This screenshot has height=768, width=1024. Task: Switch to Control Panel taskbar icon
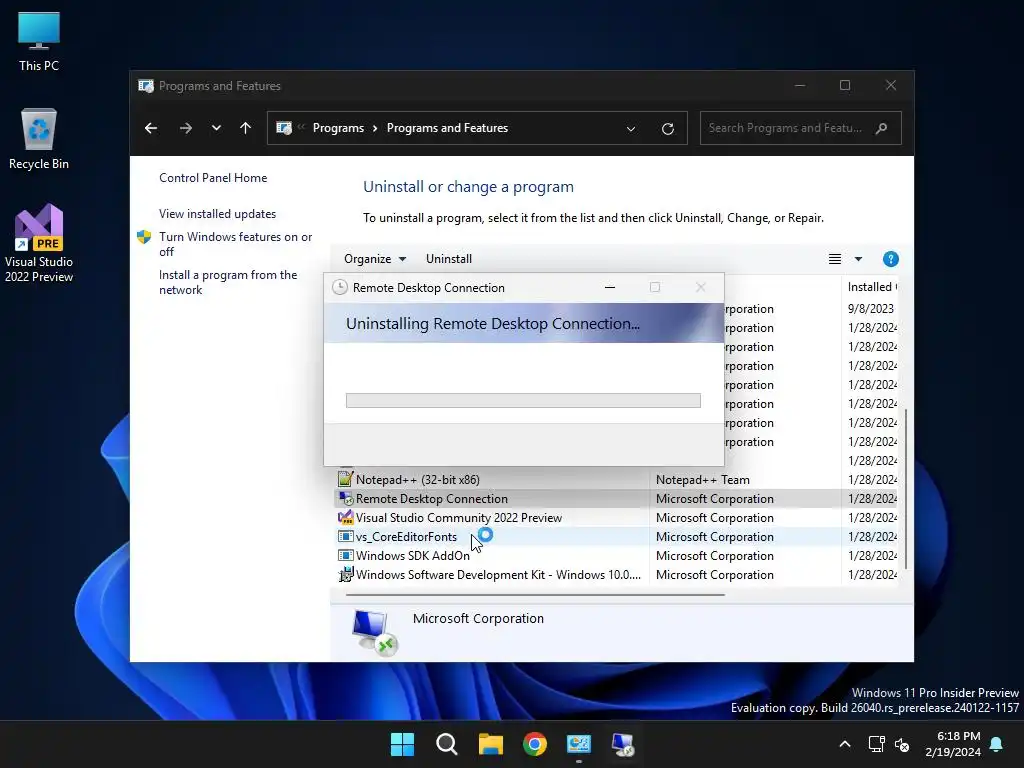(x=579, y=744)
